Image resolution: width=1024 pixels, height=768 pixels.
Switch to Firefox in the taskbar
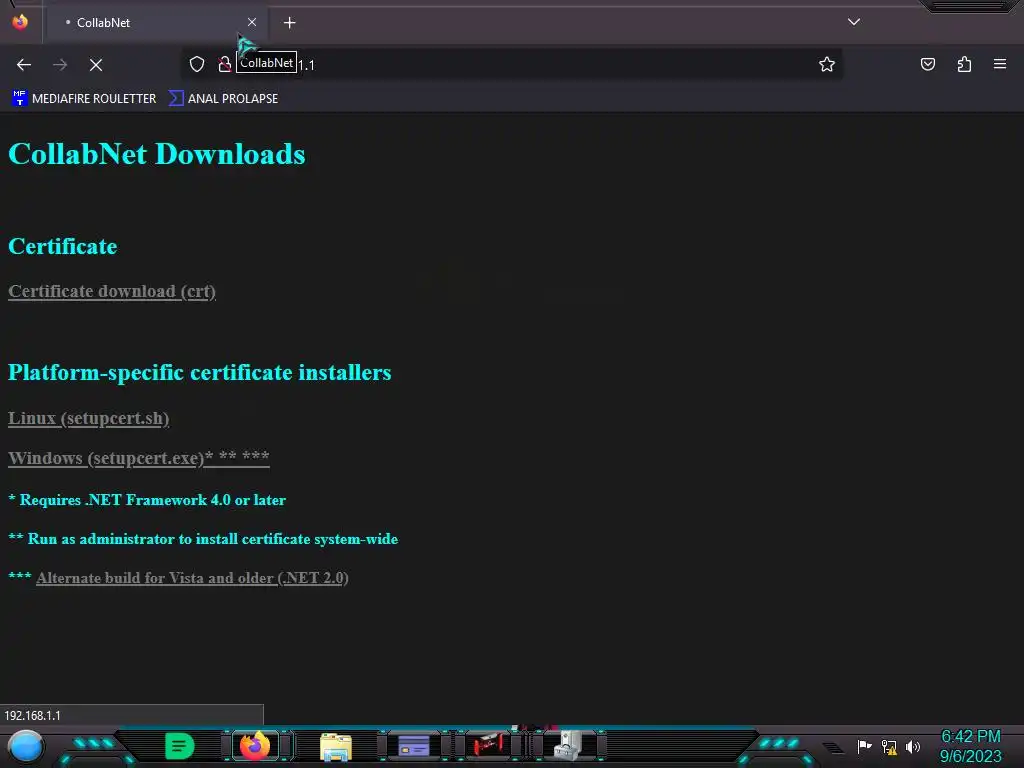click(255, 746)
